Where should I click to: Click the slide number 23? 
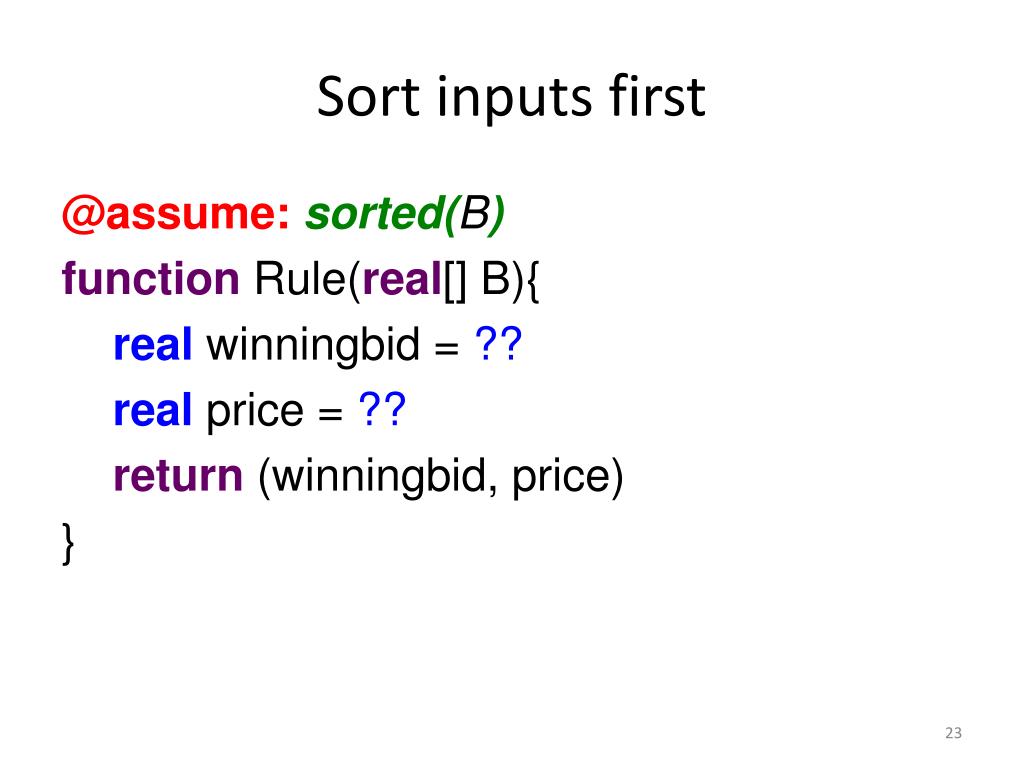[952, 734]
